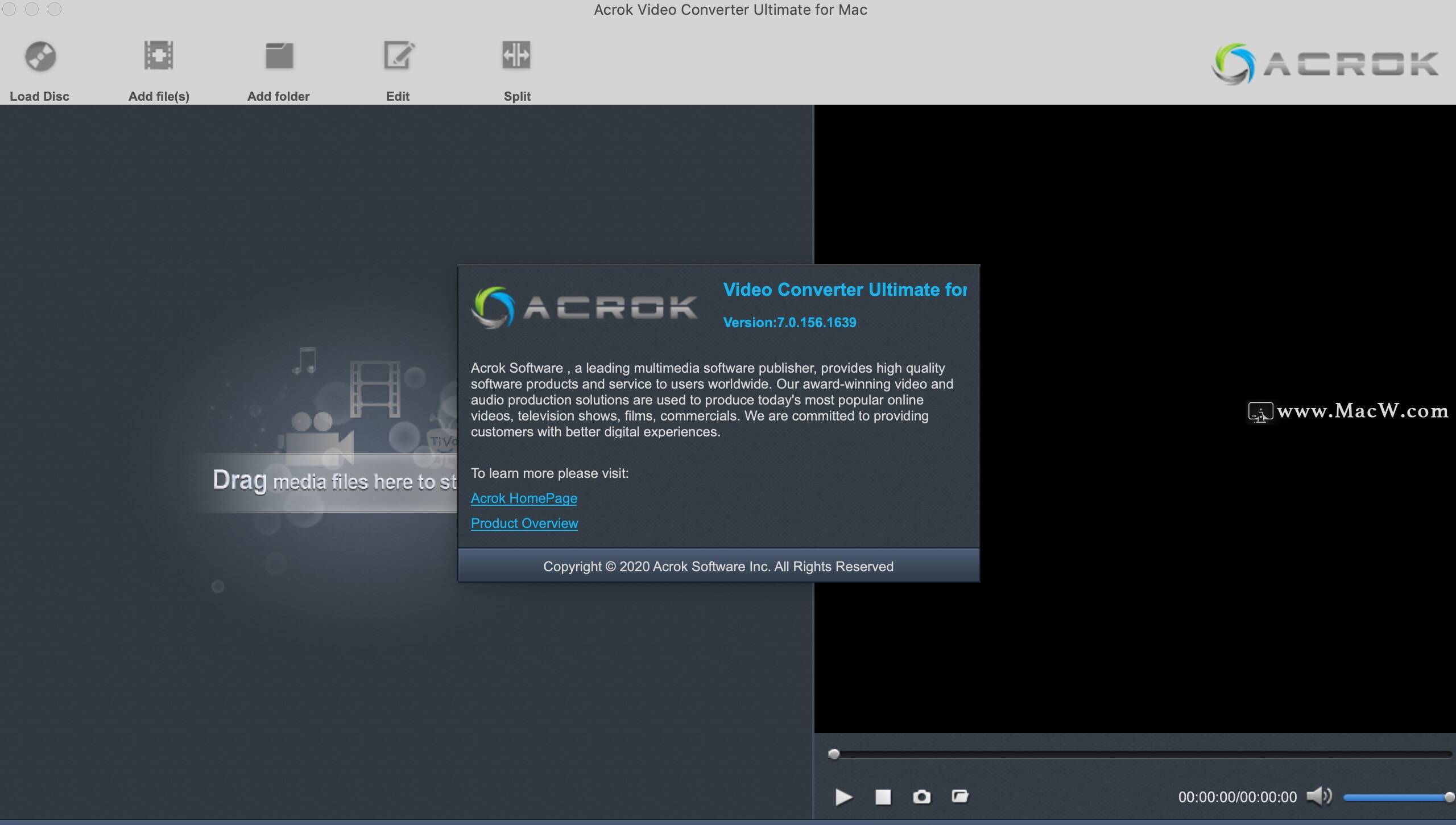1456x825 pixels.
Task: Stop the preview playback
Action: tap(883, 797)
